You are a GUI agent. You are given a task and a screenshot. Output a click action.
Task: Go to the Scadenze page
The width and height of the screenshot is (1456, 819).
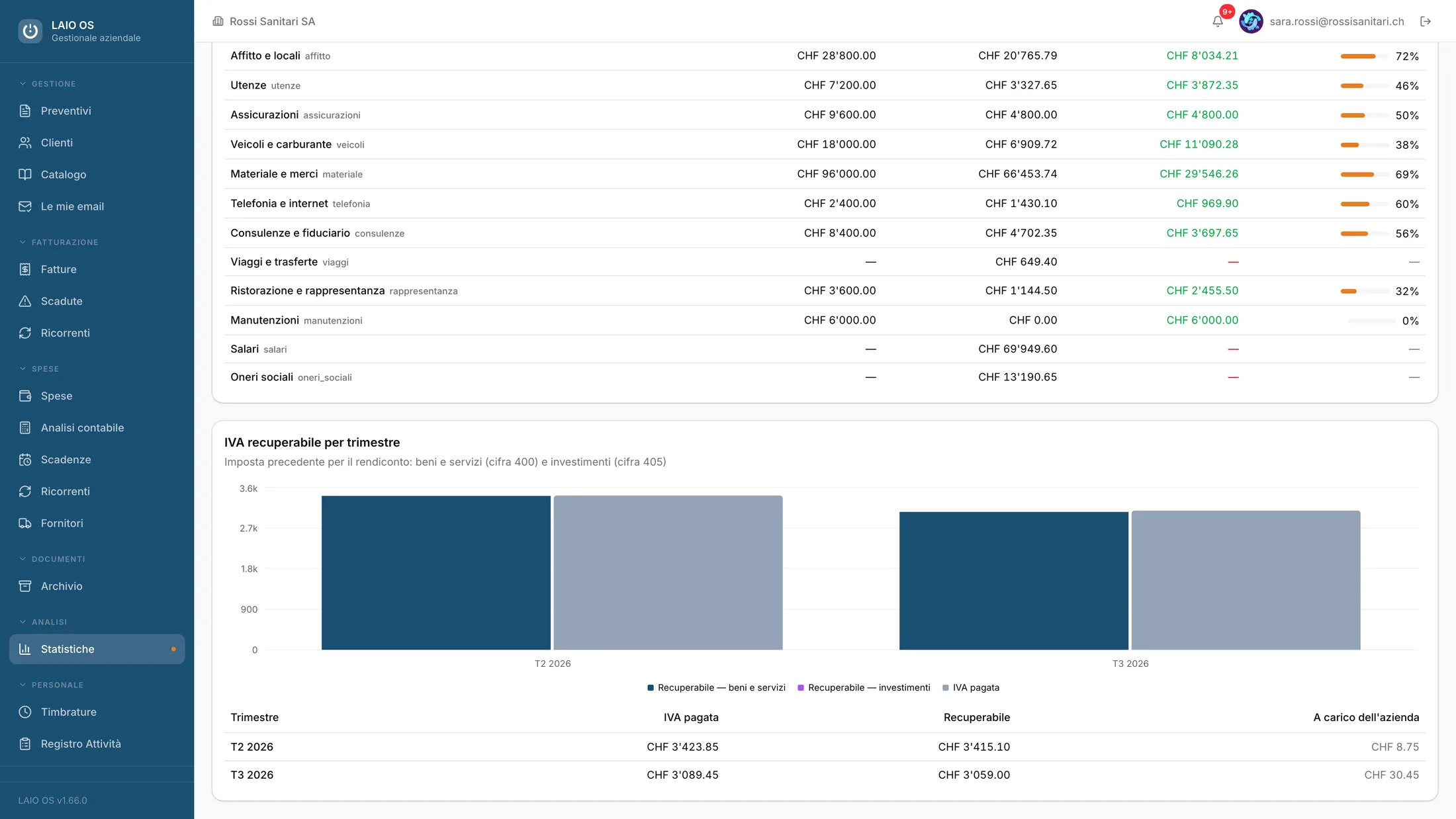tap(97, 459)
